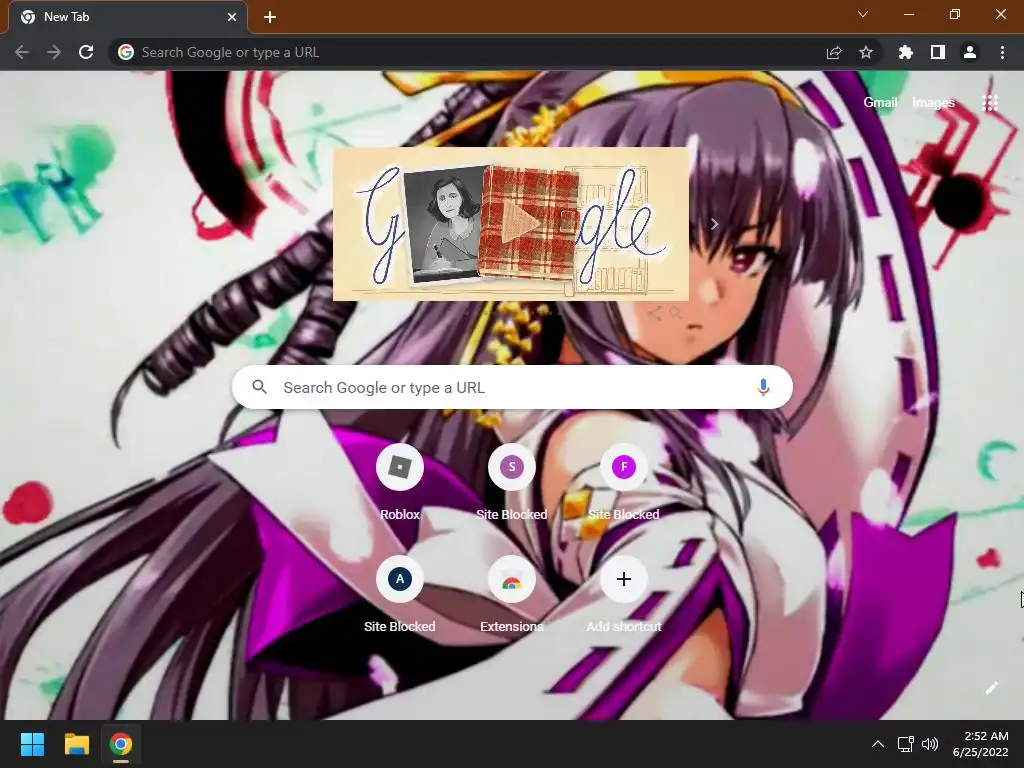Image resolution: width=1024 pixels, height=768 pixels.
Task: Open the magenta F Site Blocked shortcut
Action: (x=624, y=483)
